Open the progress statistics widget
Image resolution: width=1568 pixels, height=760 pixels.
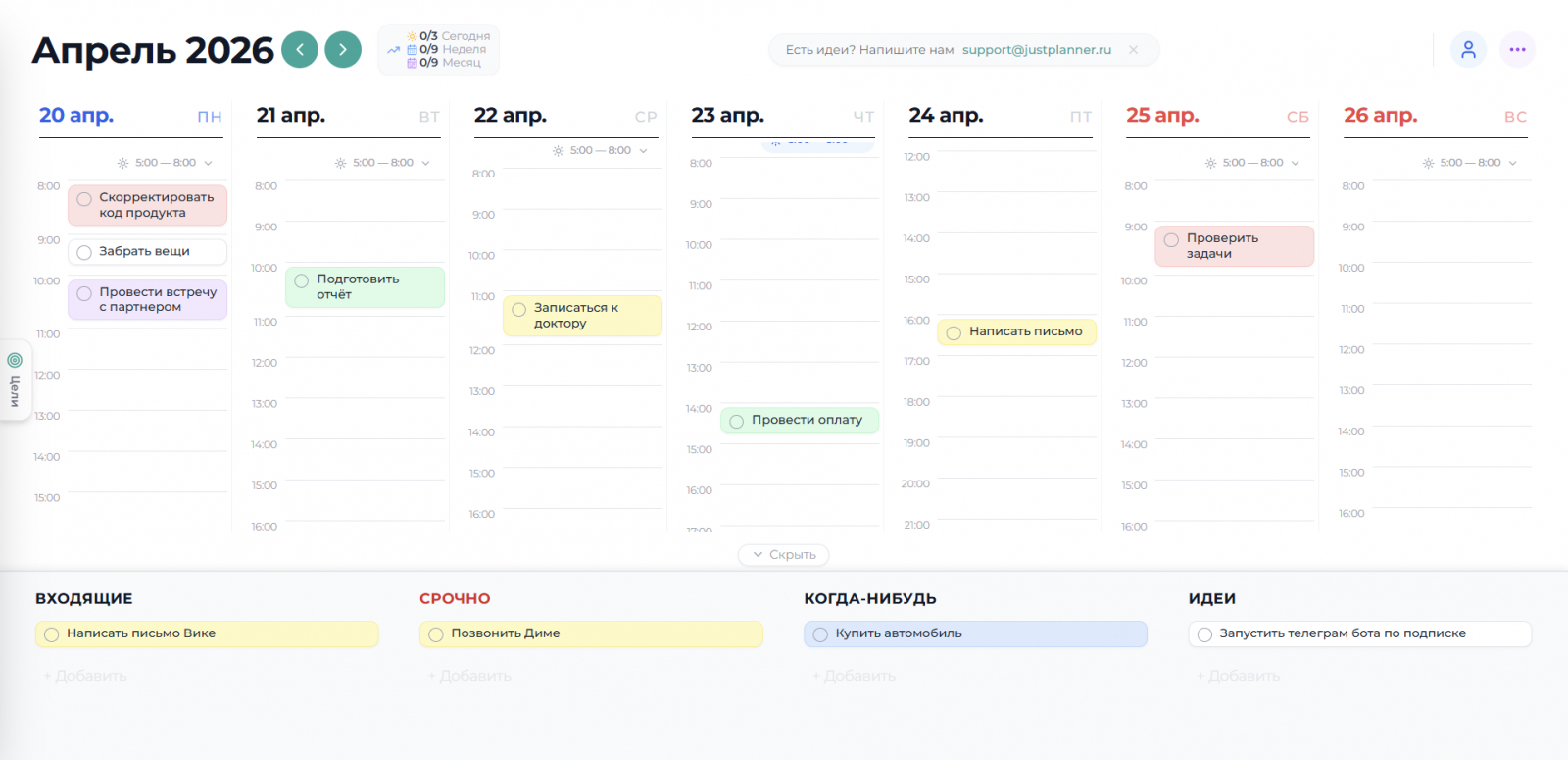438,50
